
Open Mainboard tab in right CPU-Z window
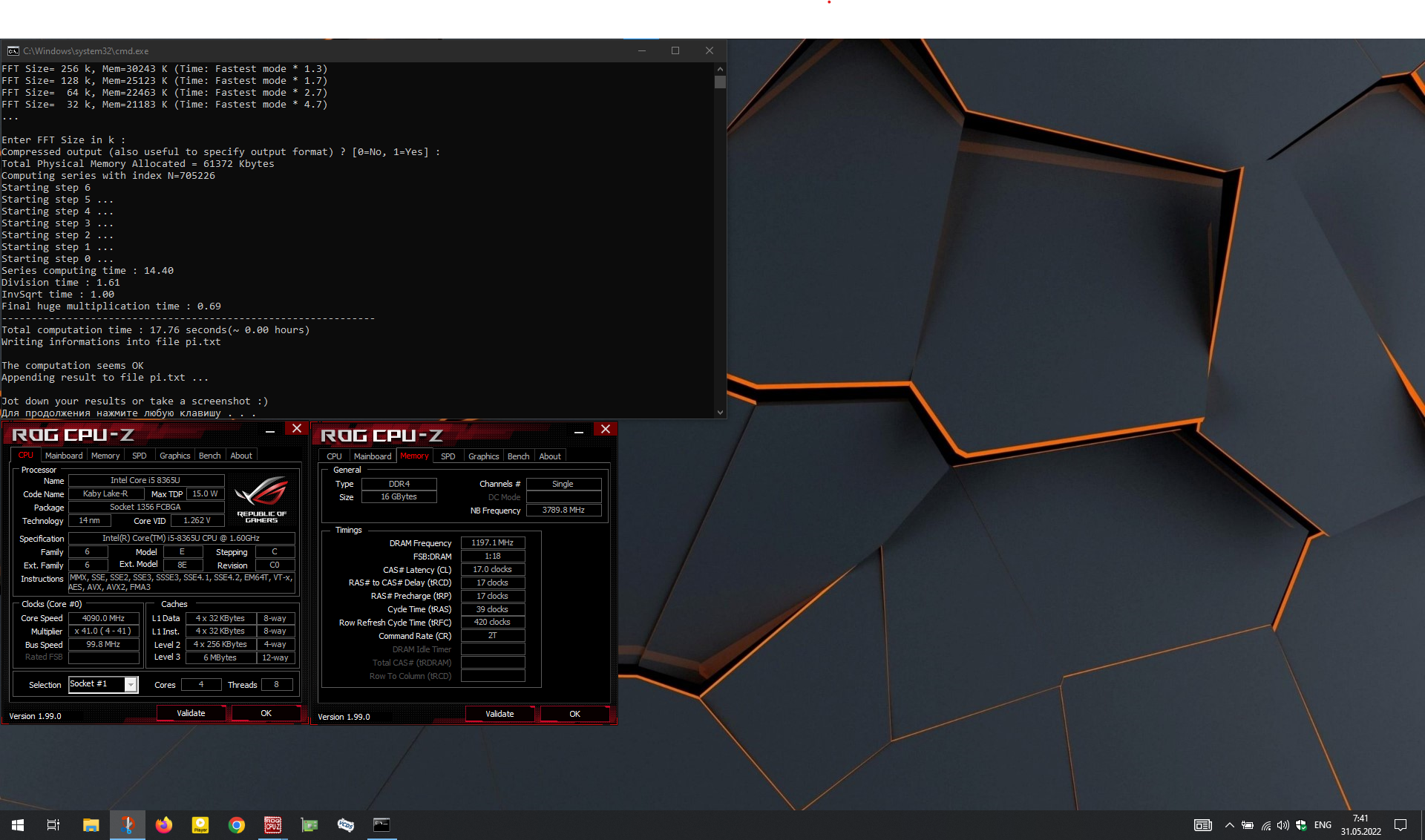pos(373,456)
